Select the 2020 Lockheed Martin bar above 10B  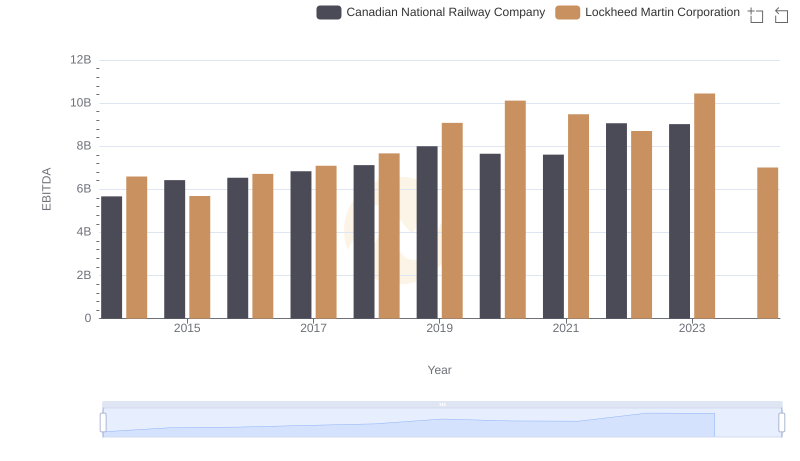click(x=515, y=210)
